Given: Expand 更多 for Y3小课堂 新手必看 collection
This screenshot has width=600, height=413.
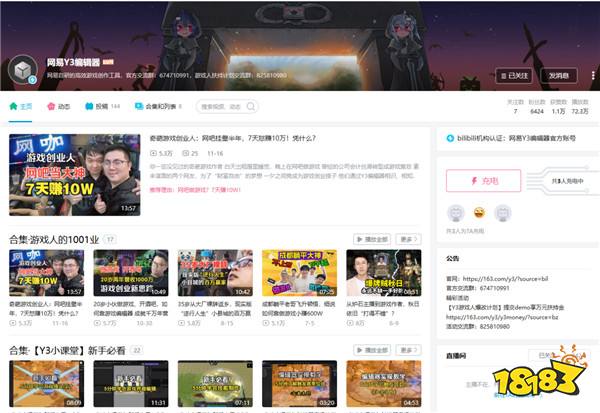Looking at the screenshot, I should coord(408,350).
